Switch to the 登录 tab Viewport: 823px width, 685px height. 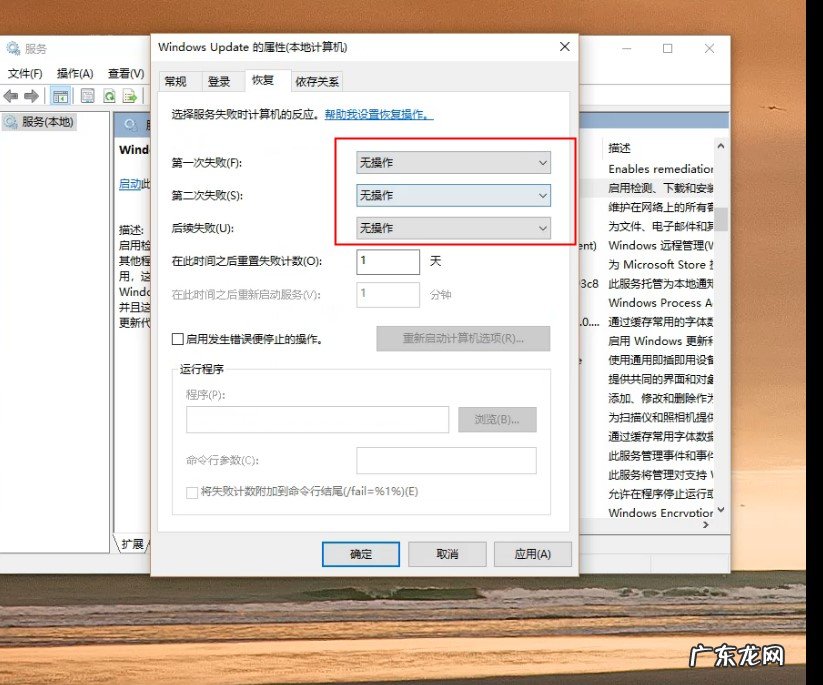tap(218, 81)
